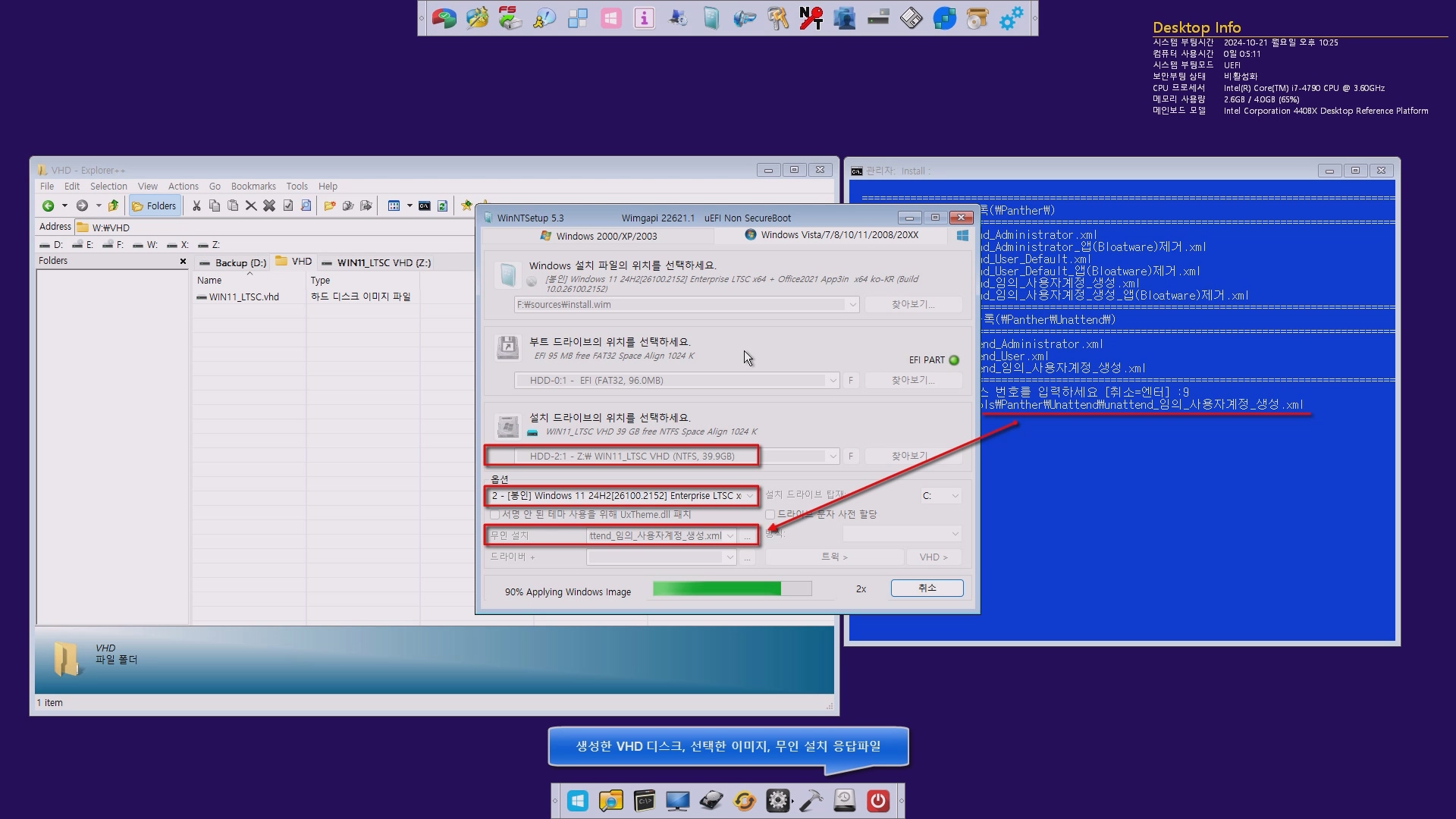Click Browse button for Windows install files
Viewport: 1456px width, 819px height.
point(913,304)
